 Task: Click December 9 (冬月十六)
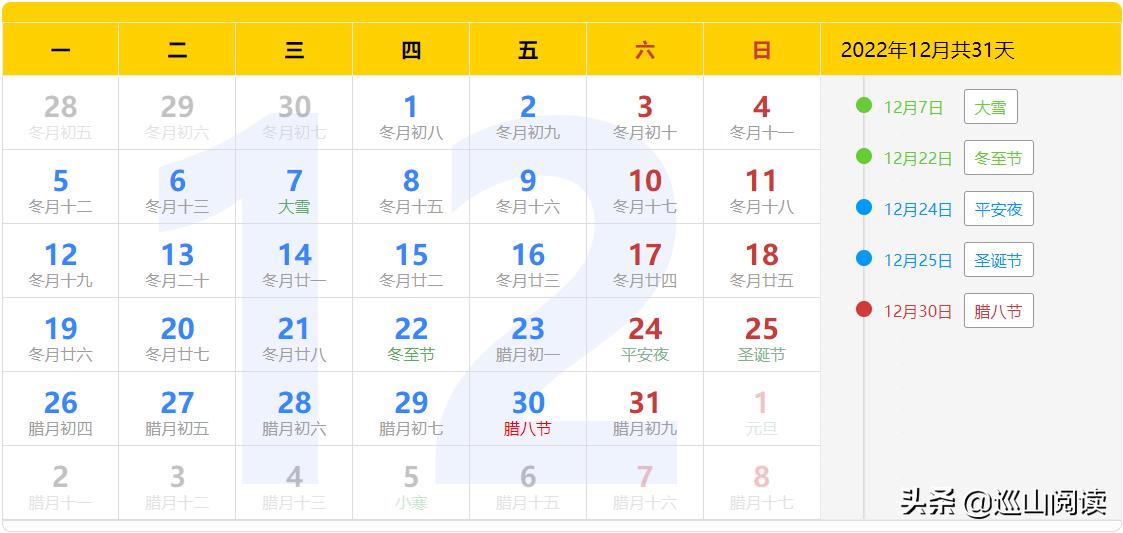[x=528, y=187]
